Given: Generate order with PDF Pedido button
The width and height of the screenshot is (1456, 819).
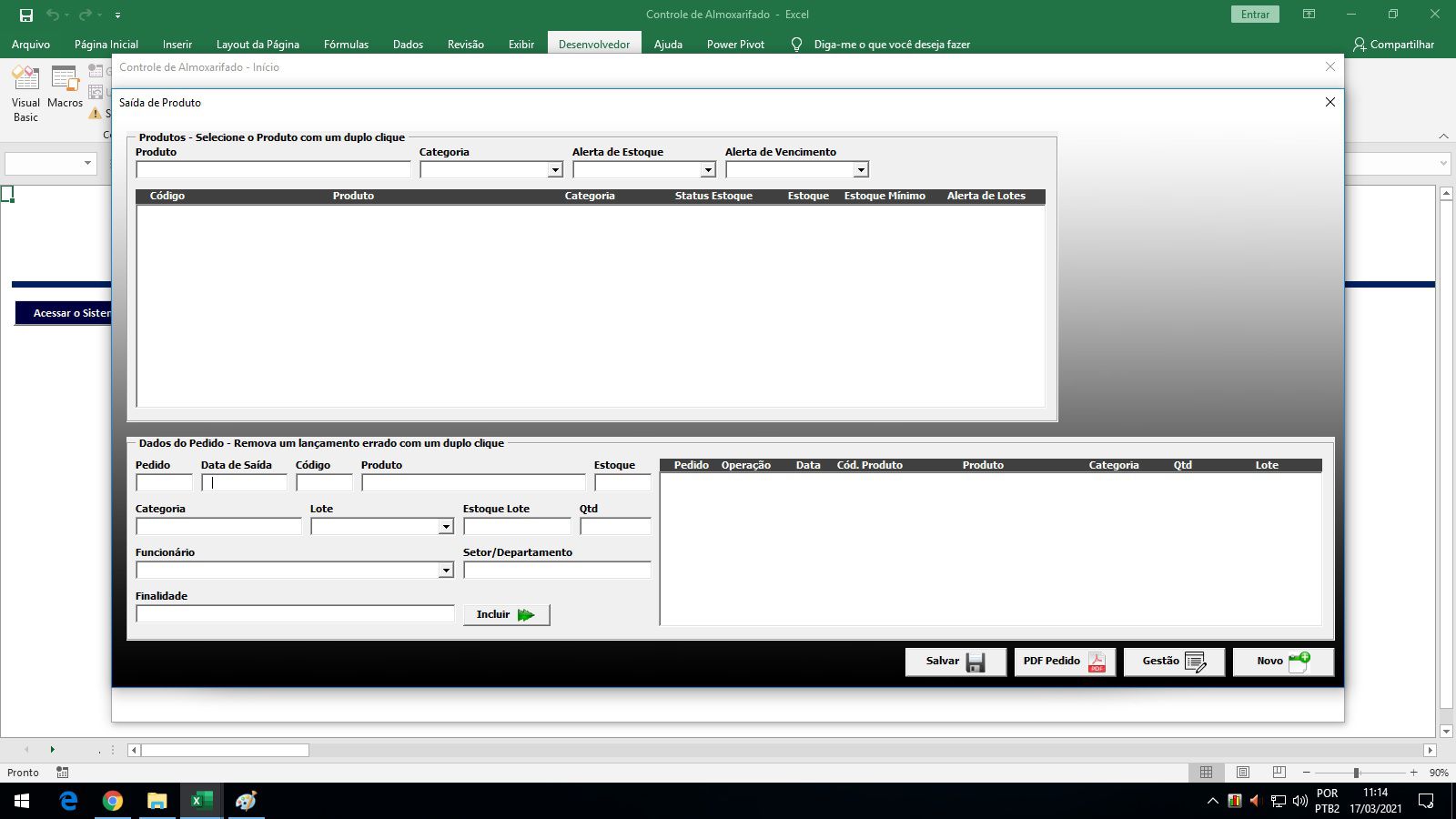Looking at the screenshot, I should click(x=1065, y=662).
